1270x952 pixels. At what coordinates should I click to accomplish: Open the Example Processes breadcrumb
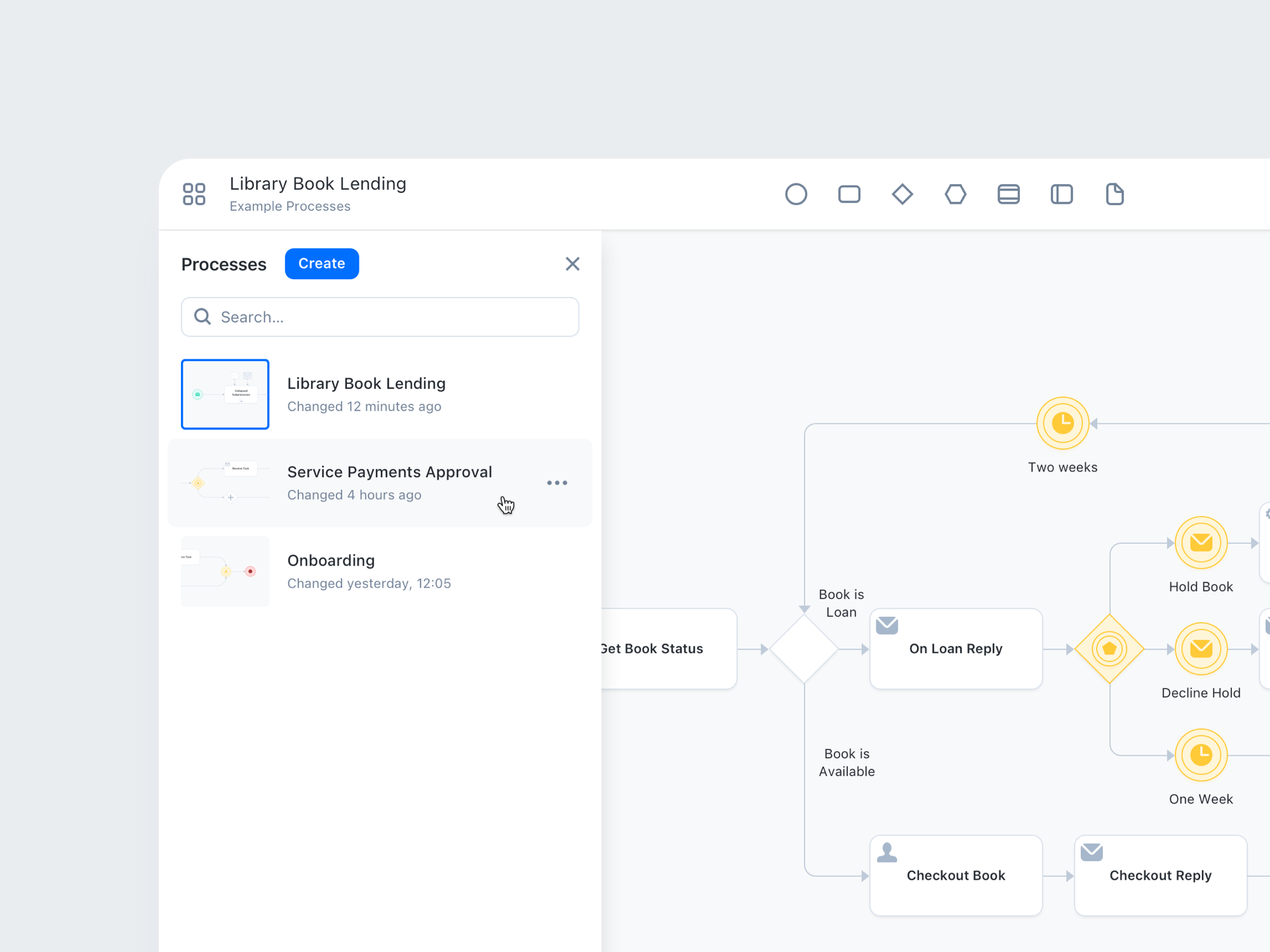[x=290, y=206]
